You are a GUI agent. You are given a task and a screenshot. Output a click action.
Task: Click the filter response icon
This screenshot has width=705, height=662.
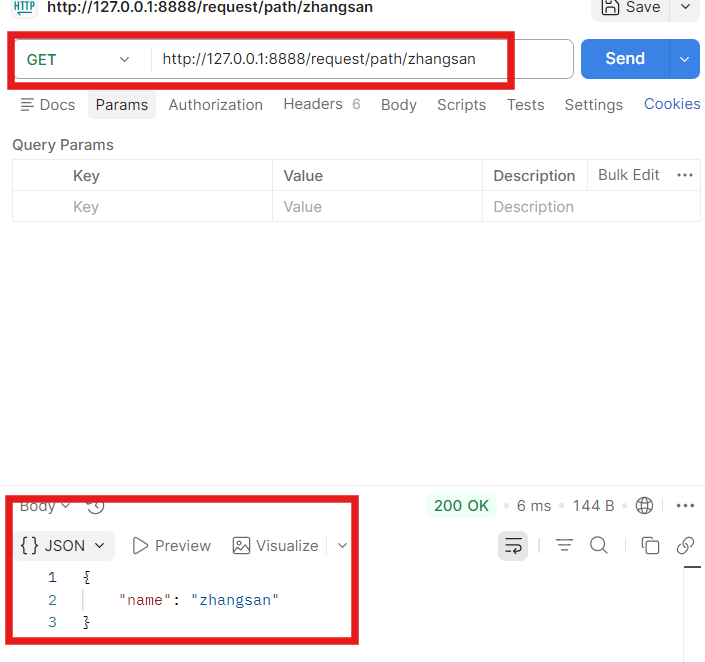564,545
